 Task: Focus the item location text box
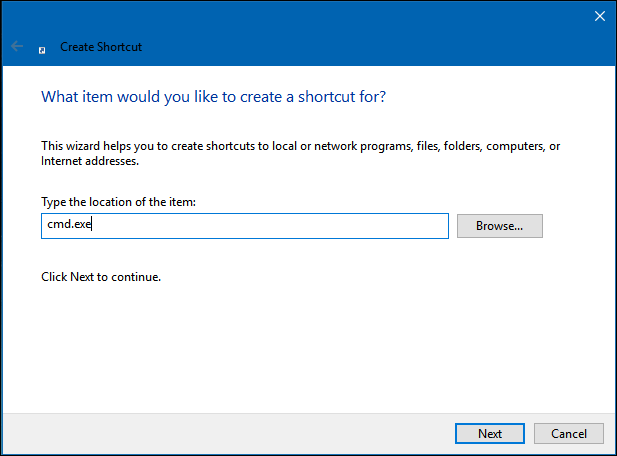[x=244, y=226]
